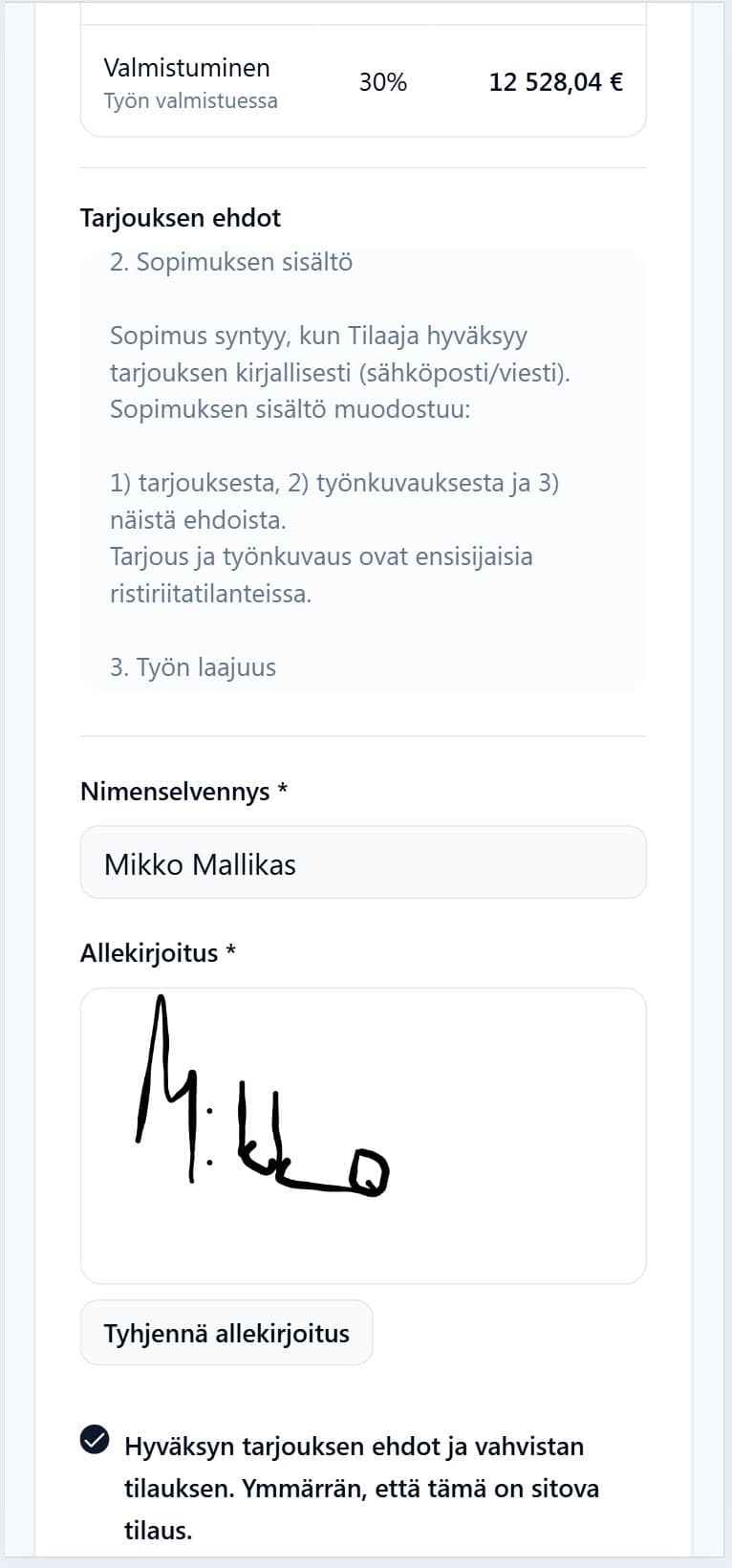Click the Tarjouksen ehdot terms text box
Image resolution: width=732 pixels, height=1568 pixels.
click(x=363, y=470)
